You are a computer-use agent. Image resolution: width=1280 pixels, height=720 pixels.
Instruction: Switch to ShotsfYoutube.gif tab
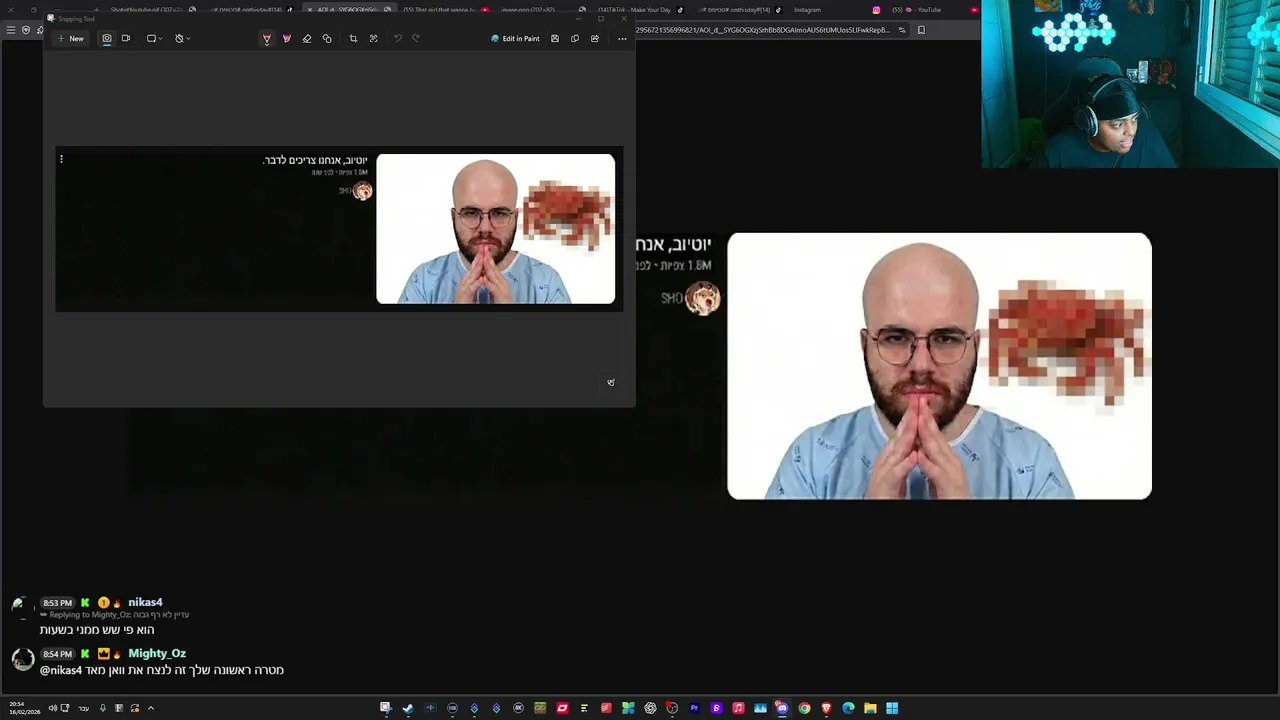pyautogui.click(x=150, y=10)
